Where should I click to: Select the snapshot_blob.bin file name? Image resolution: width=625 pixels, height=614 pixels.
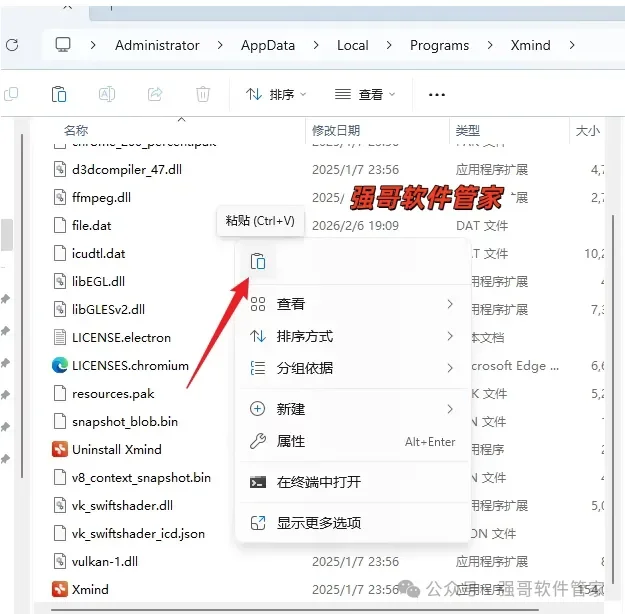pos(125,421)
